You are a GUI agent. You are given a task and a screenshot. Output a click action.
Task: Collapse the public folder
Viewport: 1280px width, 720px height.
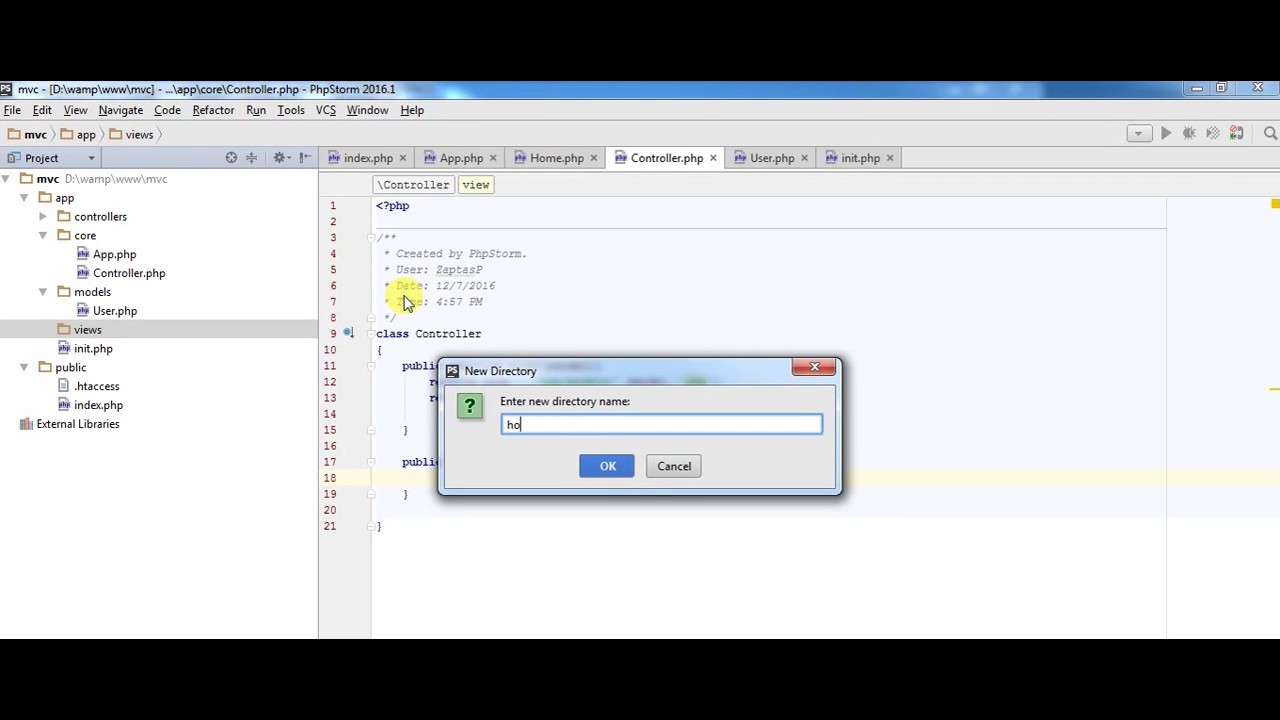point(24,367)
